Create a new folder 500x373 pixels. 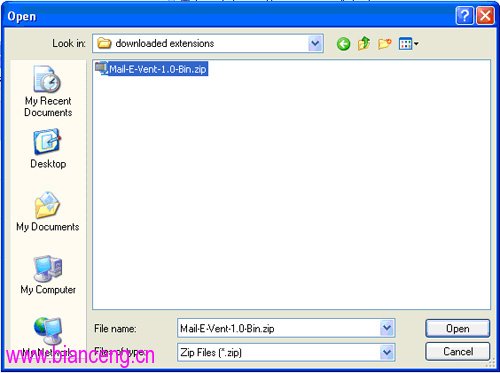tap(384, 44)
